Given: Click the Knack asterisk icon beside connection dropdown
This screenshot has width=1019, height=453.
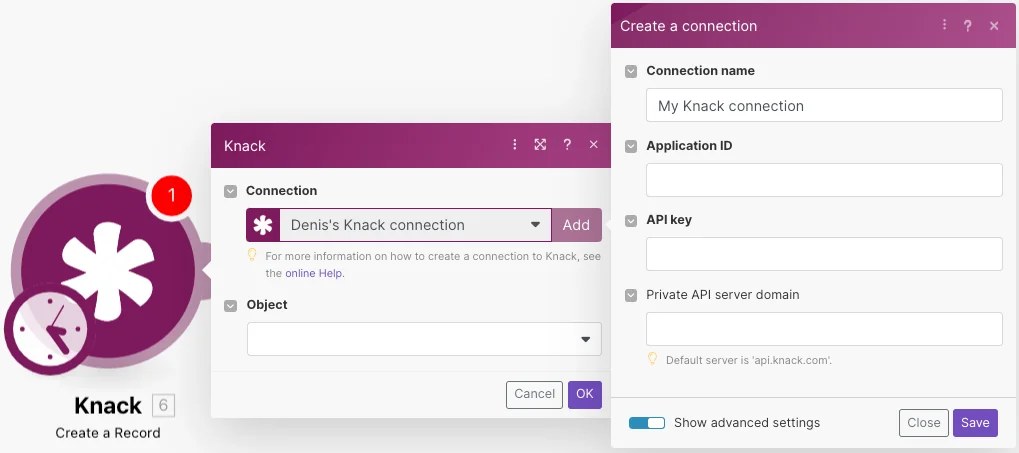Looking at the screenshot, I should 263,225.
